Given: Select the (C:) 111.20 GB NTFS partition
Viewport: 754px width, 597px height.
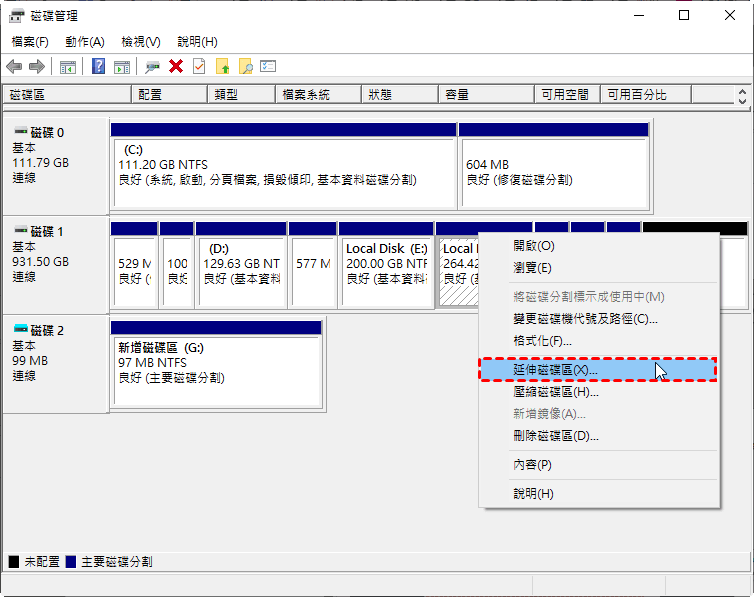Looking at the screenshot, I should click(x=283, y=166).
